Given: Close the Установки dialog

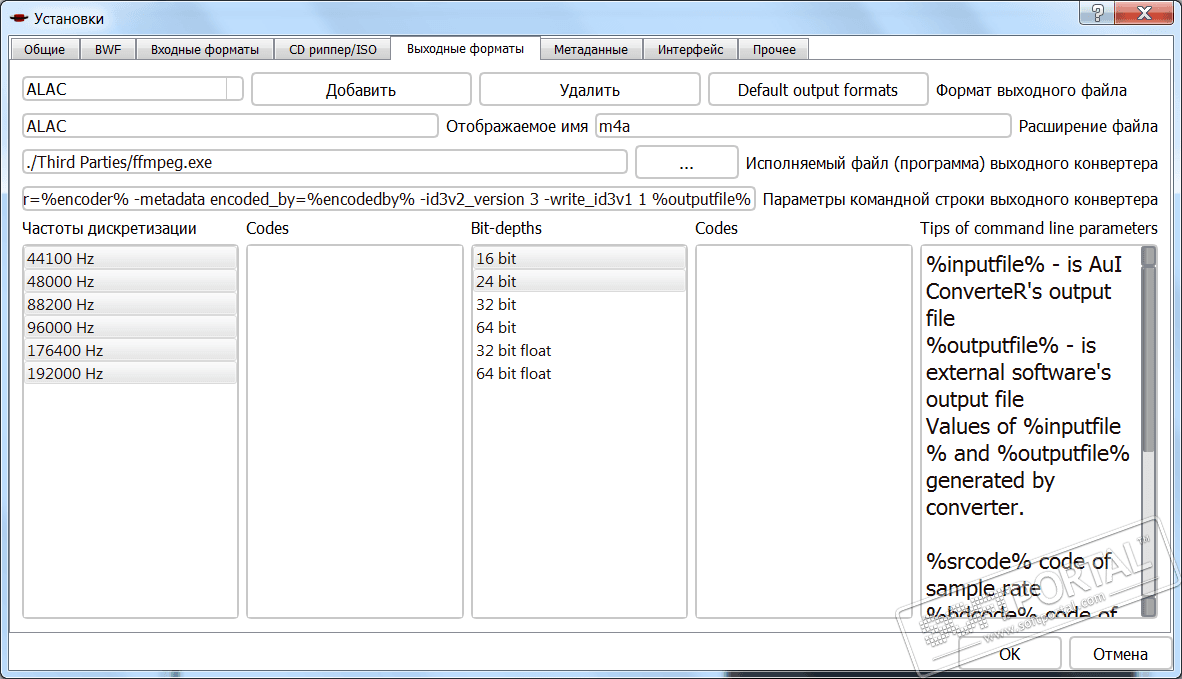Looking at the screenshot, I should tap(1144, 13).
